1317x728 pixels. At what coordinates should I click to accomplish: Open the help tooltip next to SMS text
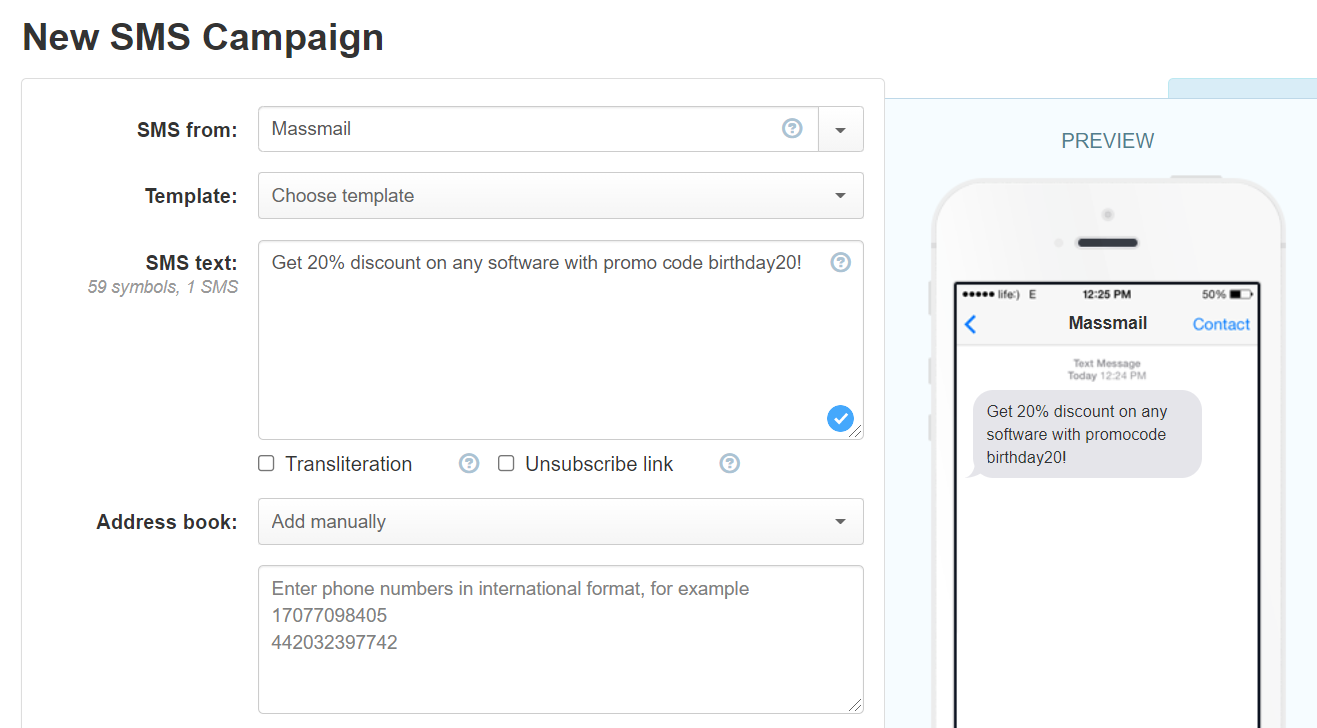pyautogui.click(x=840, y=262)
